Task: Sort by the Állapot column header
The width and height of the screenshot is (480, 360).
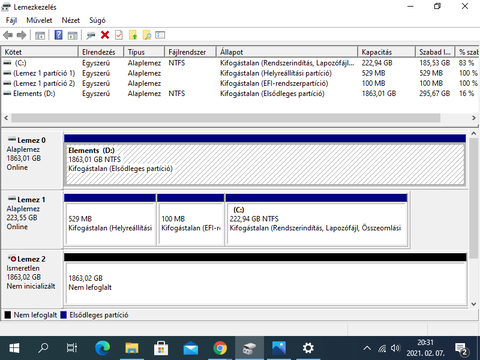Action: (x=287, y=52)
